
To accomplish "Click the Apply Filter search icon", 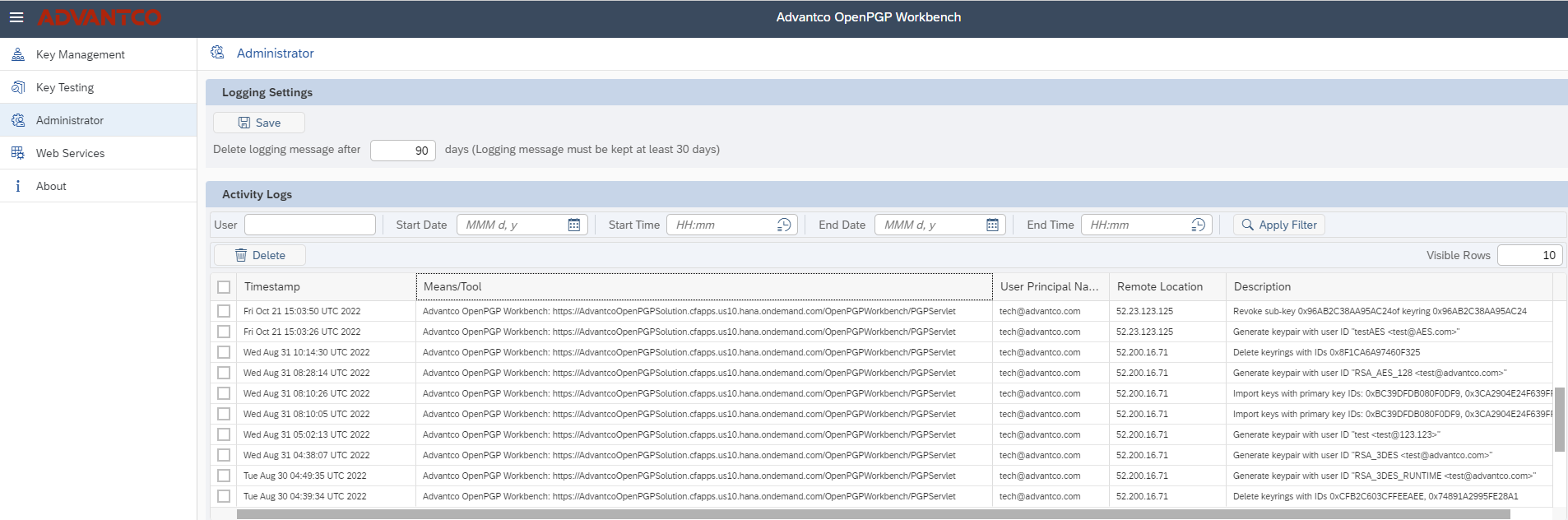I will [1248, 225].
